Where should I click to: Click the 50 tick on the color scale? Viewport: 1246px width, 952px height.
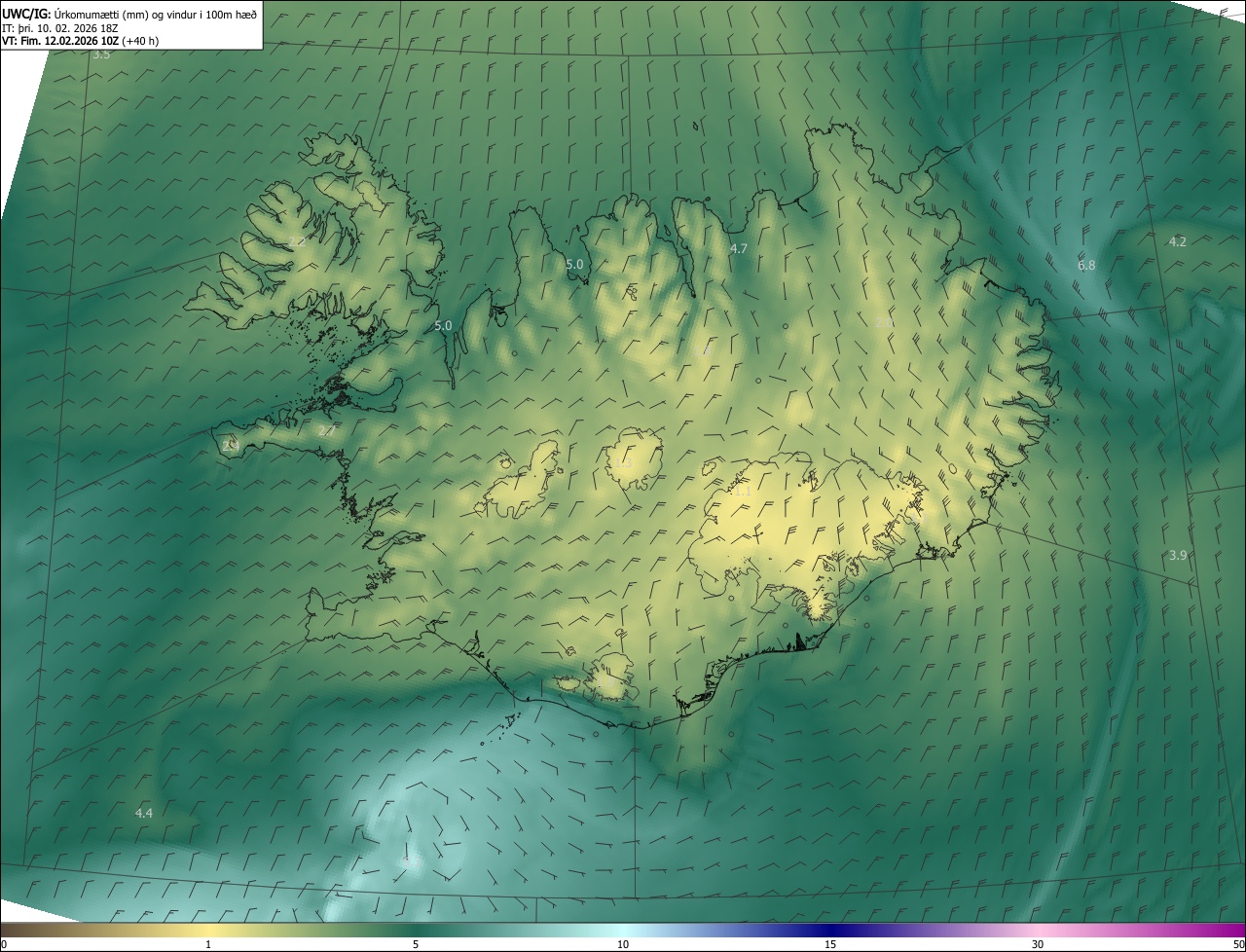point(1238,944)
